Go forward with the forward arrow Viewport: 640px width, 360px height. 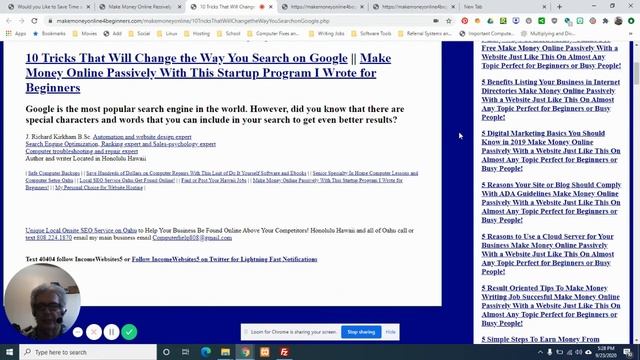(21, 21)
